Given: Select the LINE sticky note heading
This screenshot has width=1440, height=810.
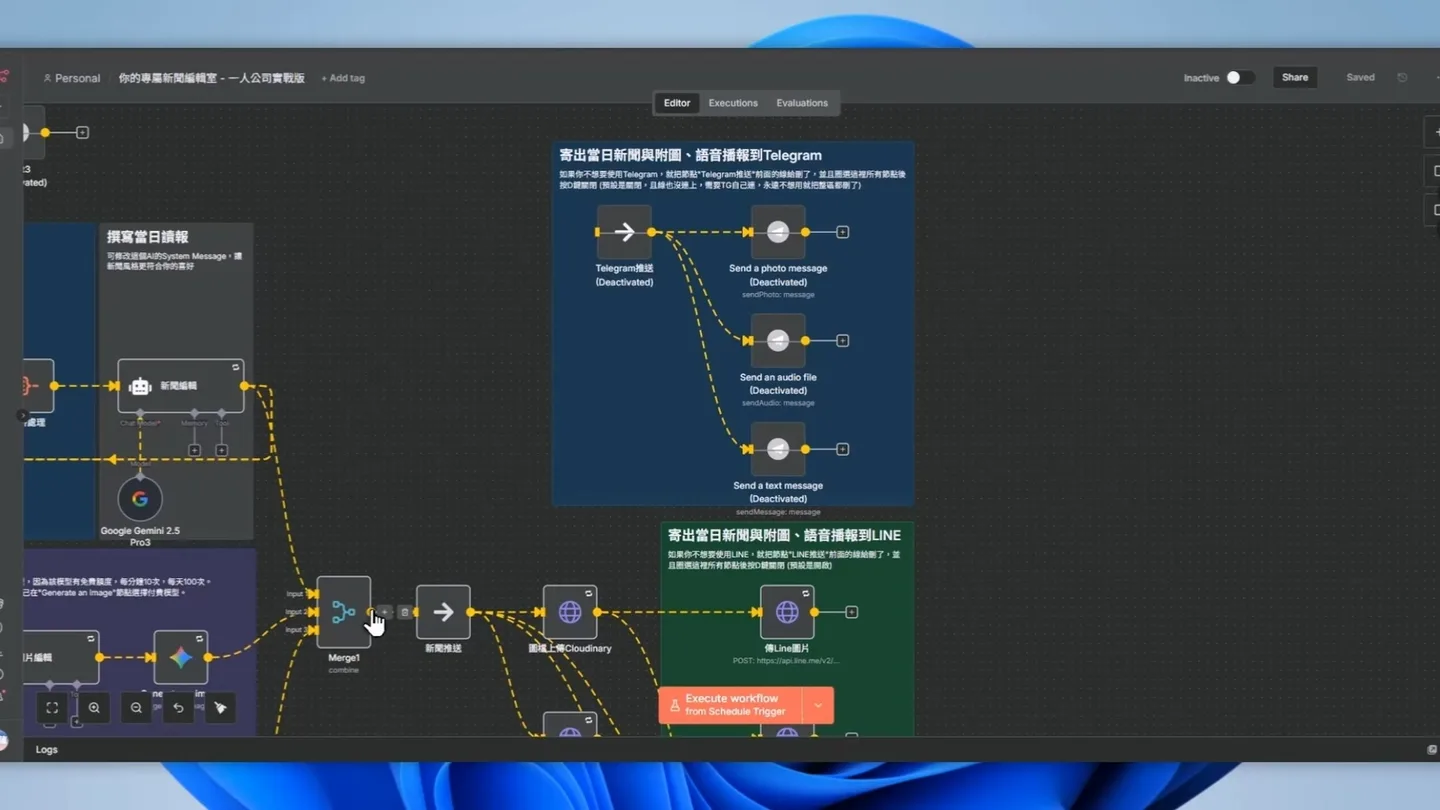Looking at the screenshot, I should (x=784, y=535).
